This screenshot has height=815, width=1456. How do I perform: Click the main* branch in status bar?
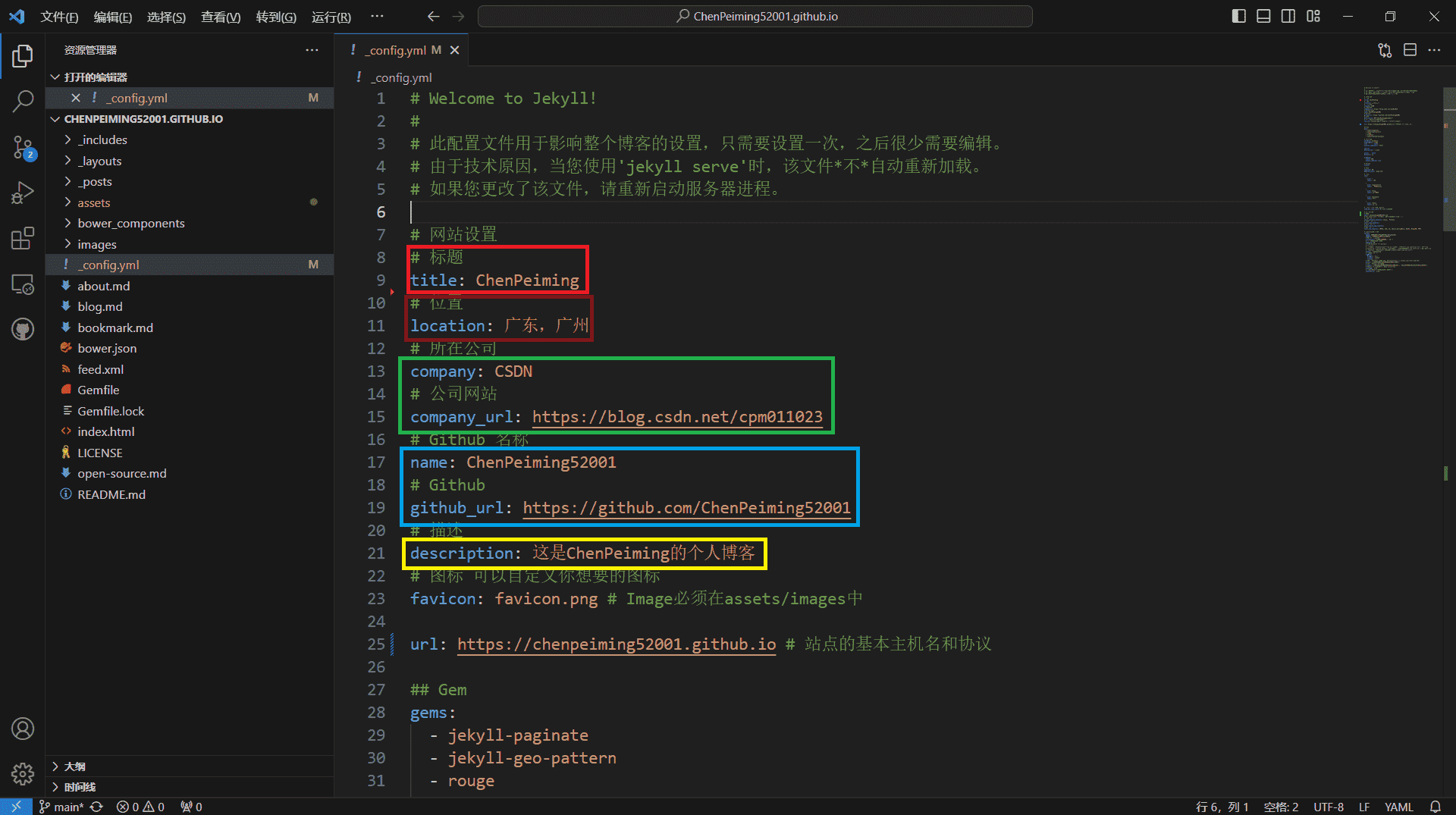61,807
